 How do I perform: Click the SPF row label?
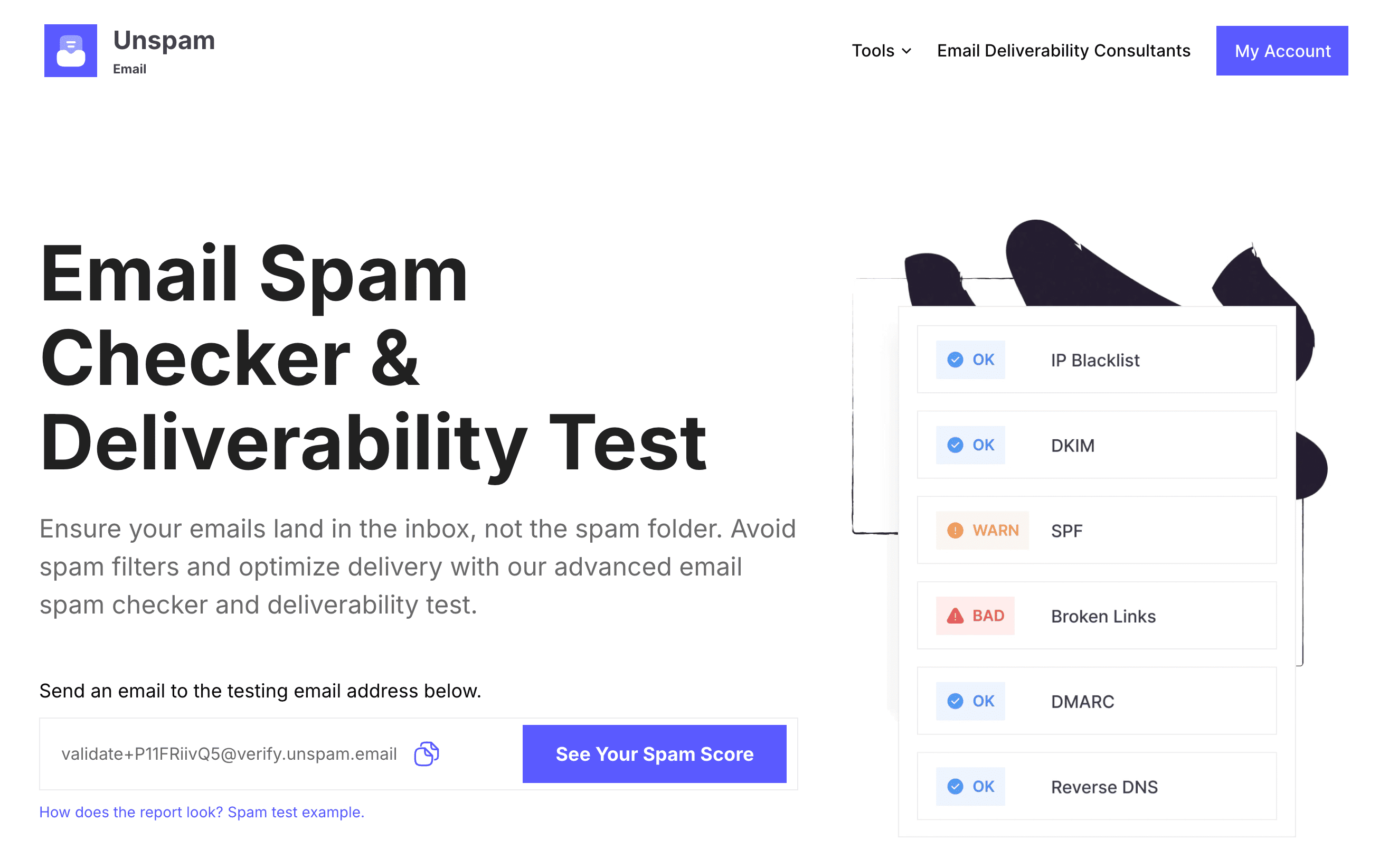pos(1066,530)
